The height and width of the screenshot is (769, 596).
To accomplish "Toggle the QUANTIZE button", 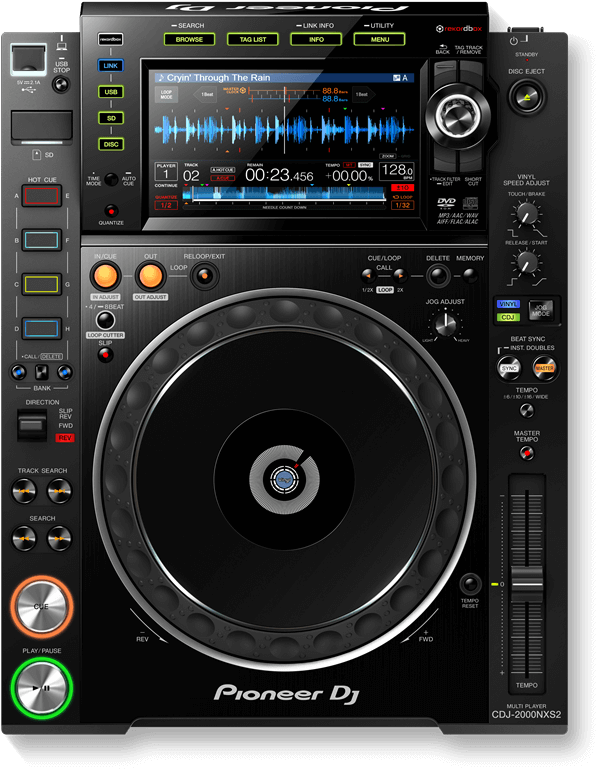I will [111, 211].
